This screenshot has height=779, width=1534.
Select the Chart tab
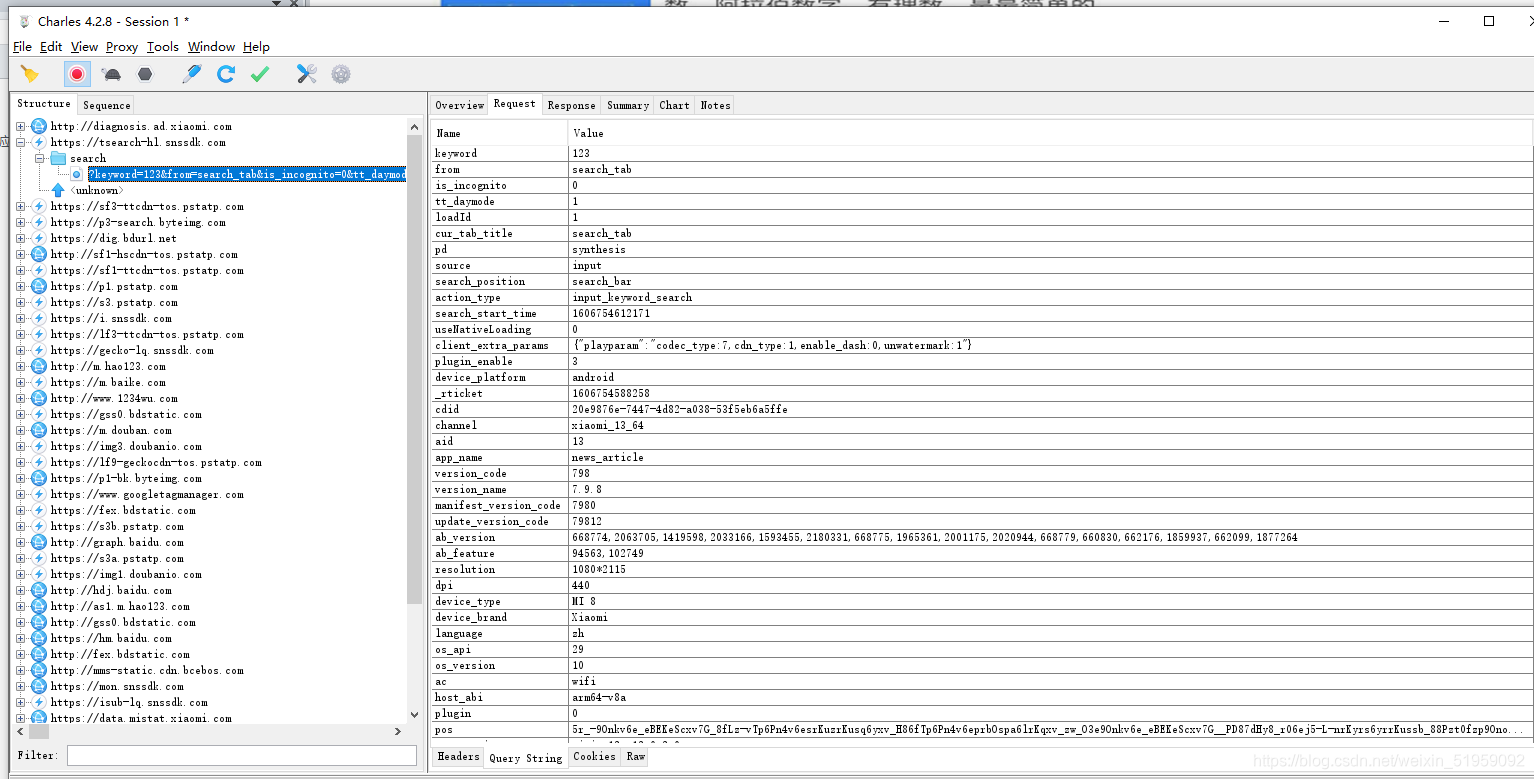(674, 105)
